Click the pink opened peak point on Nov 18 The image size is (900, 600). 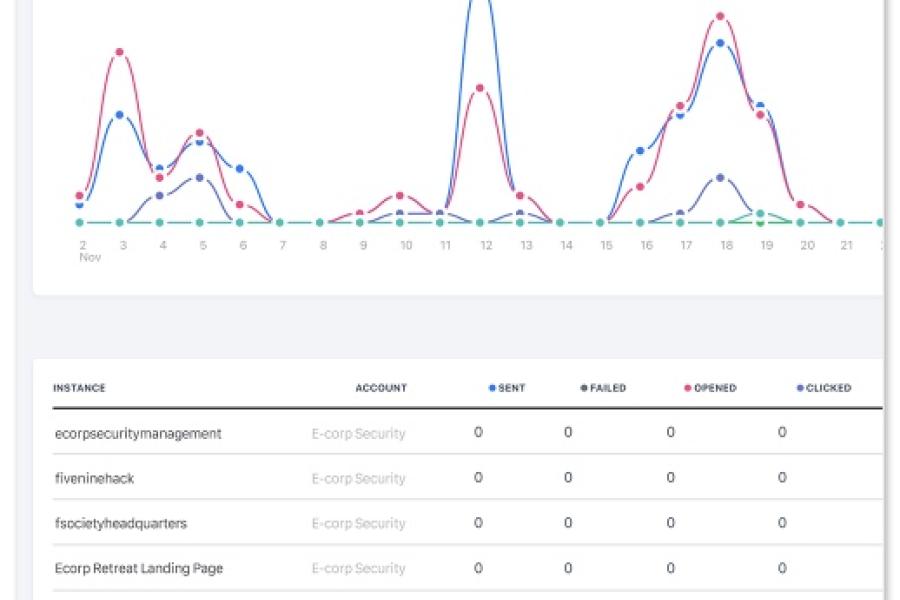click(720, 16)
